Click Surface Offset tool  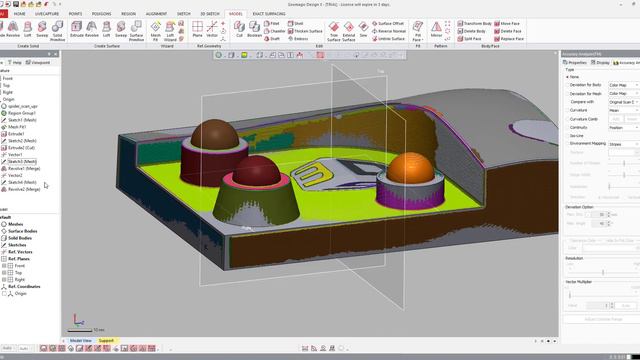coord(388,24)
